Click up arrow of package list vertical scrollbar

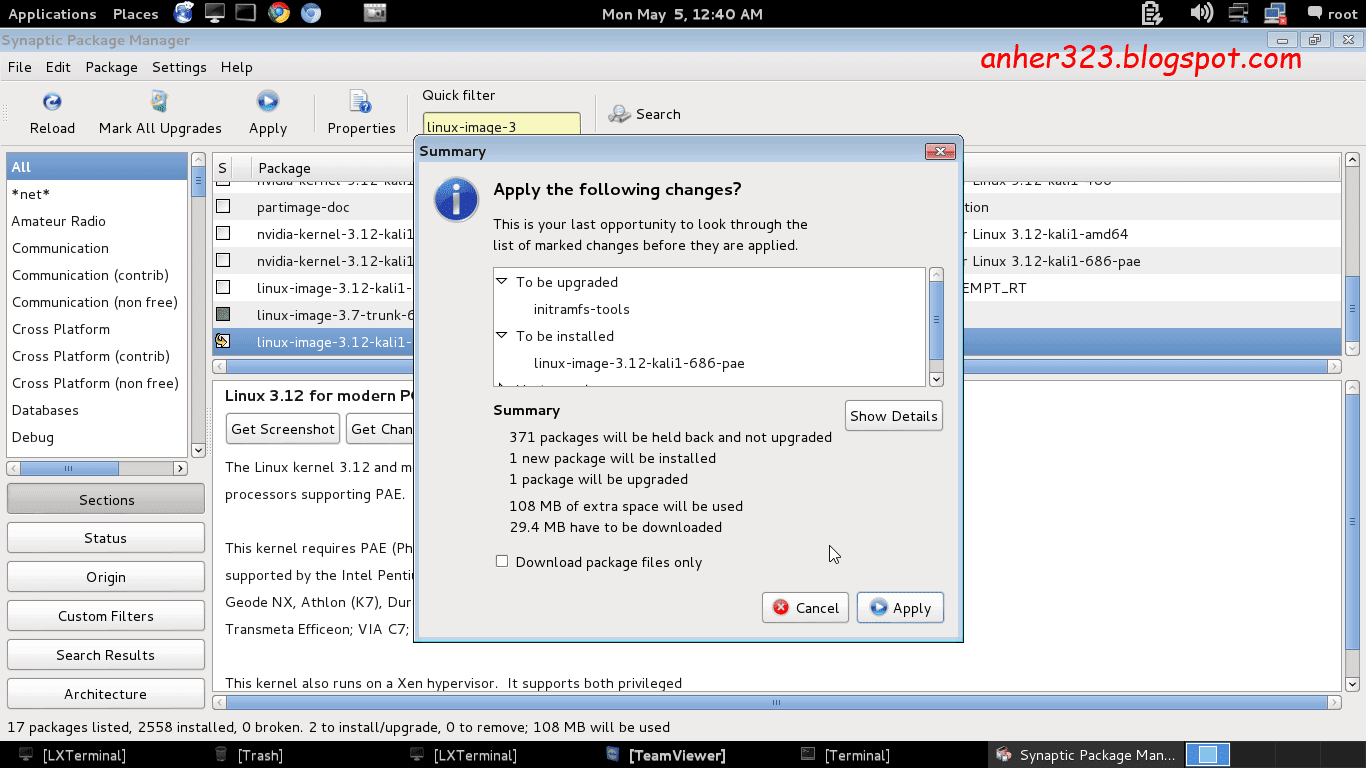pos(1352,160)
